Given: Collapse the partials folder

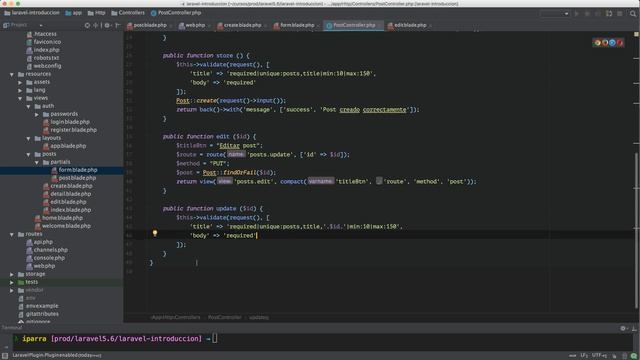Looking at the screenshot, I should tap(37, 162).
